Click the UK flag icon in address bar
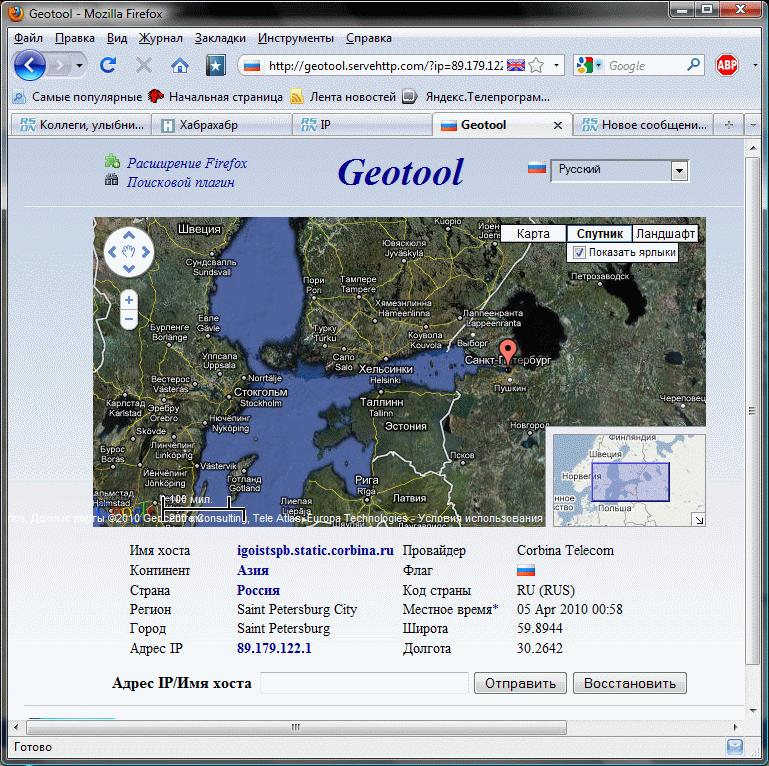Viewport: 769px width, 766px height. click(x=515, y=65)
